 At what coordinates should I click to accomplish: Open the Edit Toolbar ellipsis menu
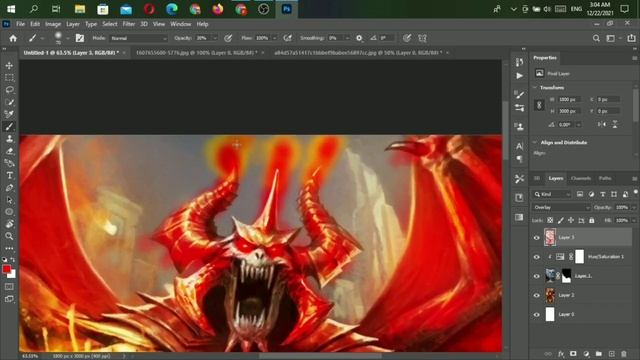click(9, 248)
